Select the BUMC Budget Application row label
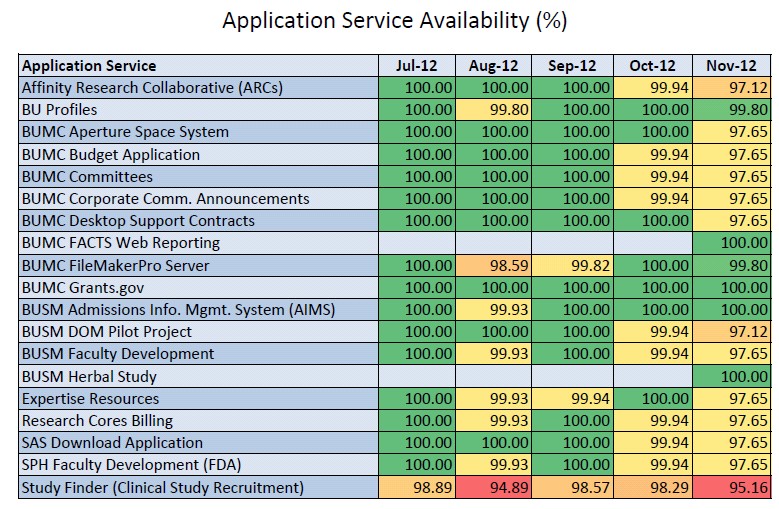Viewport: 779px width, 509px height. [199, 154]
